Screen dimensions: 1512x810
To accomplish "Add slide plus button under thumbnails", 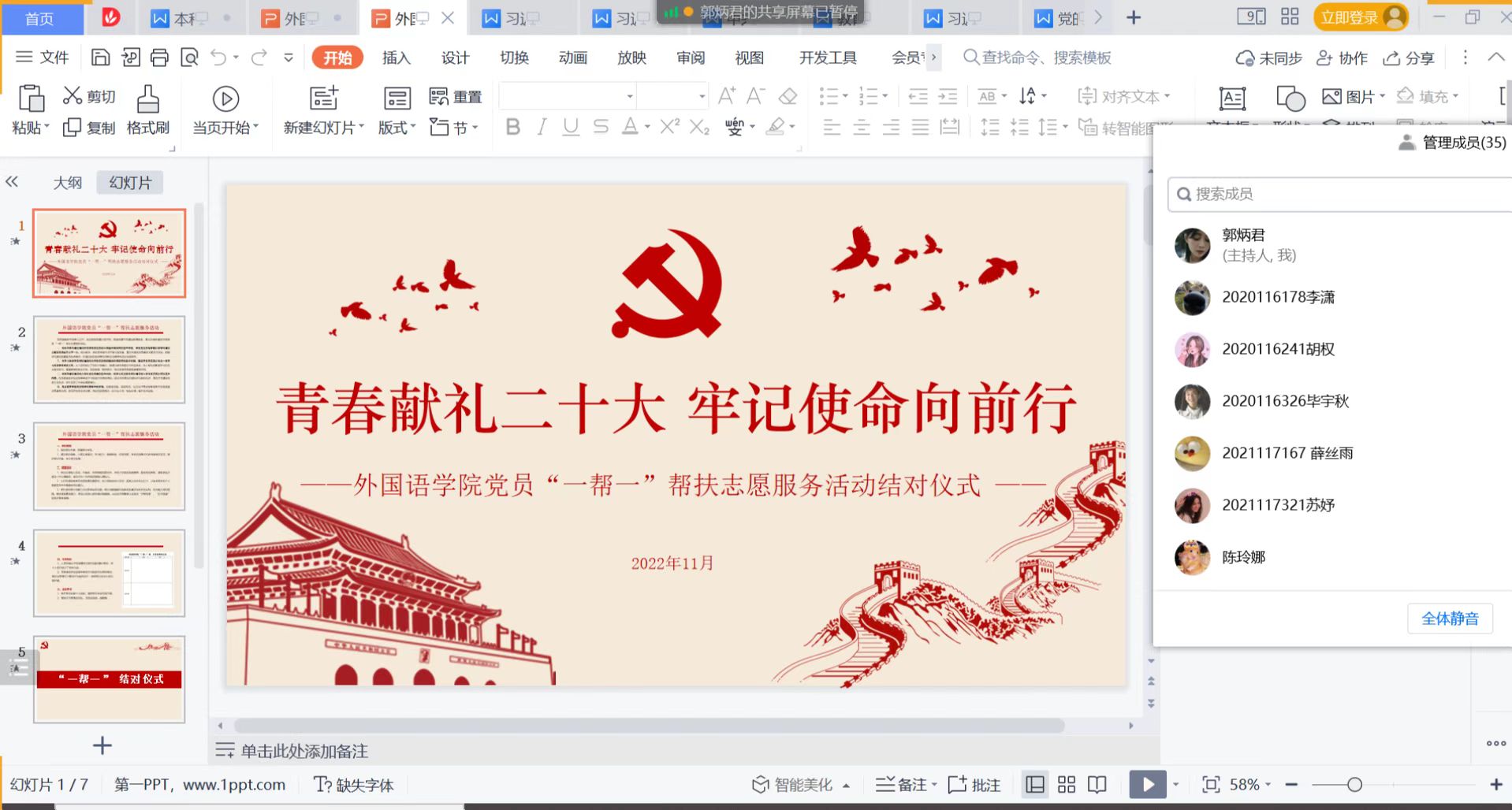I will (x=102, y=745).
